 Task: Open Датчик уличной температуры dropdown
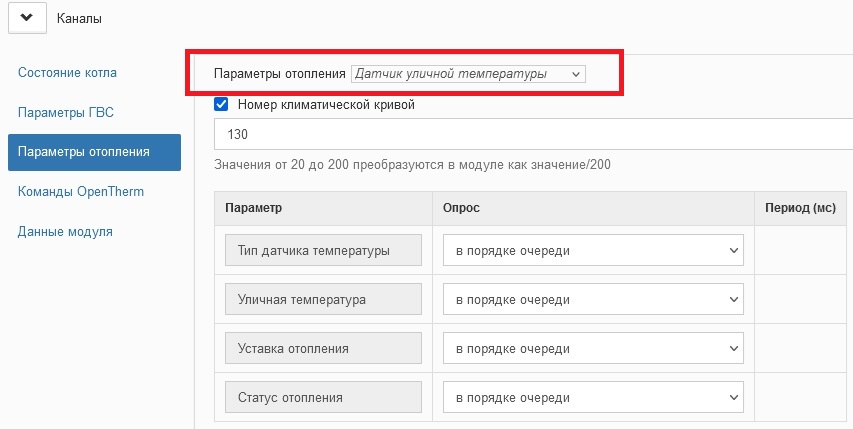[x=468, y=74]
